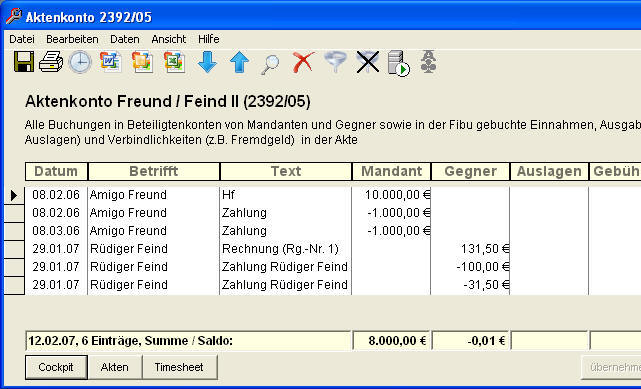Sort table by Datum column header

click(x=56, y=171)
